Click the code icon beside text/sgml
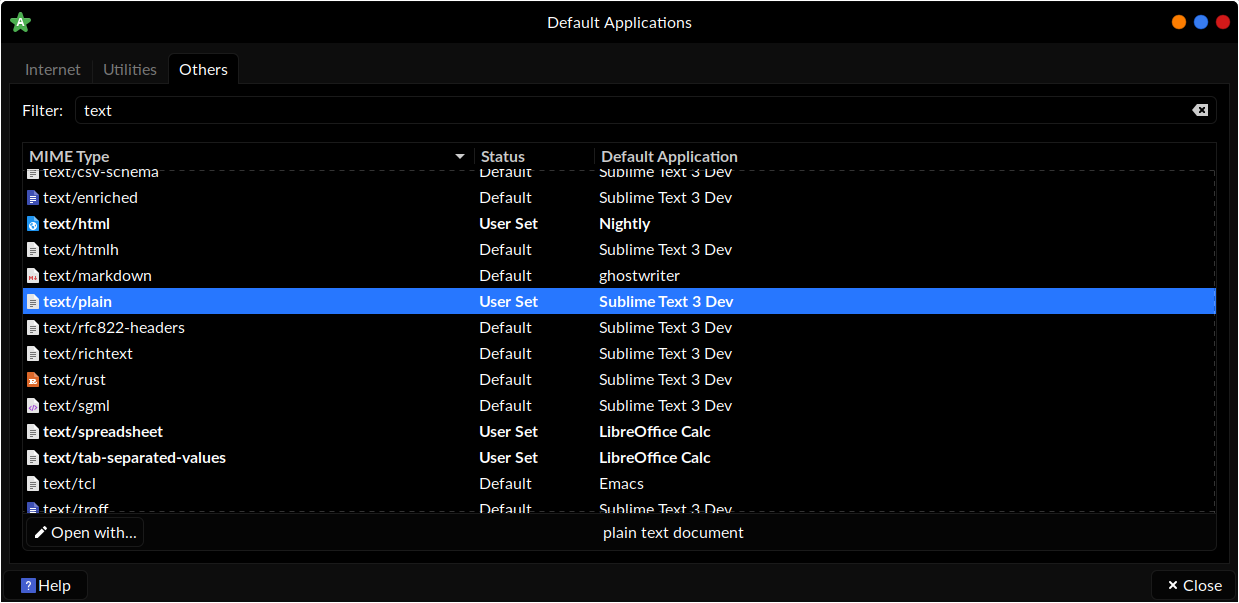This screenshot has width=1239, height=603. point(33,406)
